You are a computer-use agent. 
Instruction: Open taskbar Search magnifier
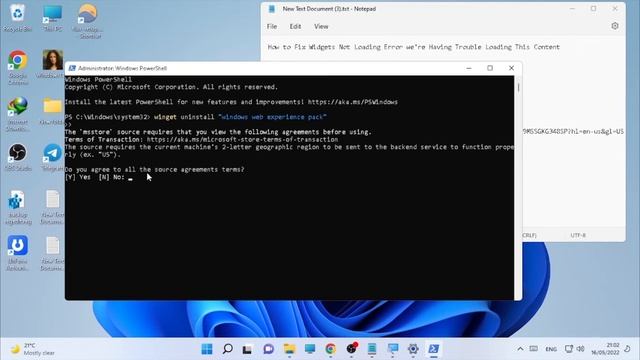(x=227, y=349)
